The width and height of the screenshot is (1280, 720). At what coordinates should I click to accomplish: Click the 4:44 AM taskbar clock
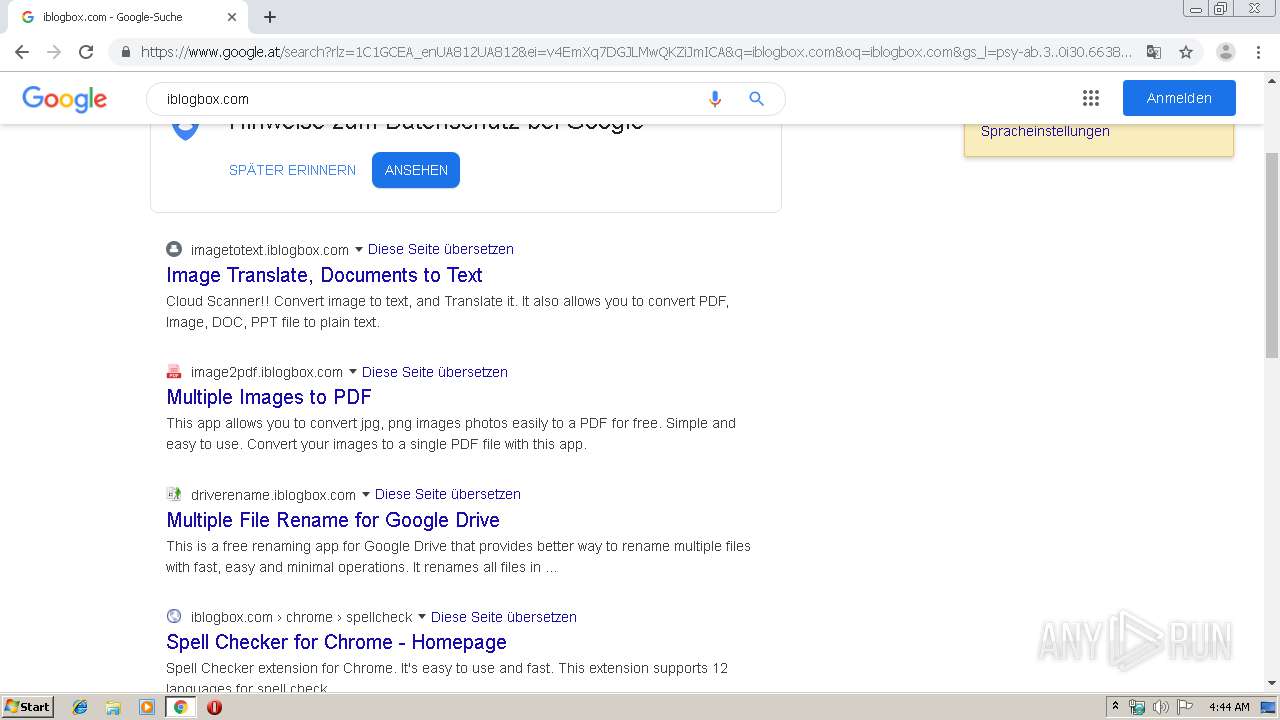[x=1229, y=707]
